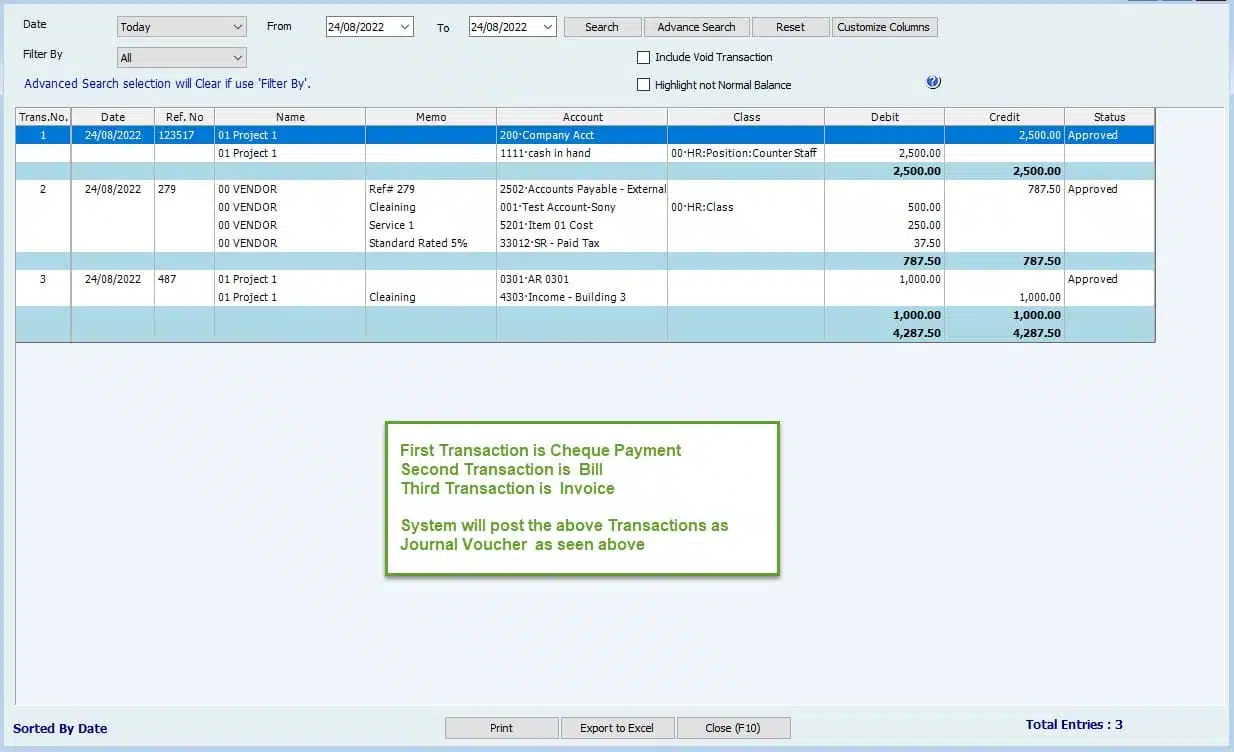
Task: Click the Credit column header
Action: (1005, 117)
